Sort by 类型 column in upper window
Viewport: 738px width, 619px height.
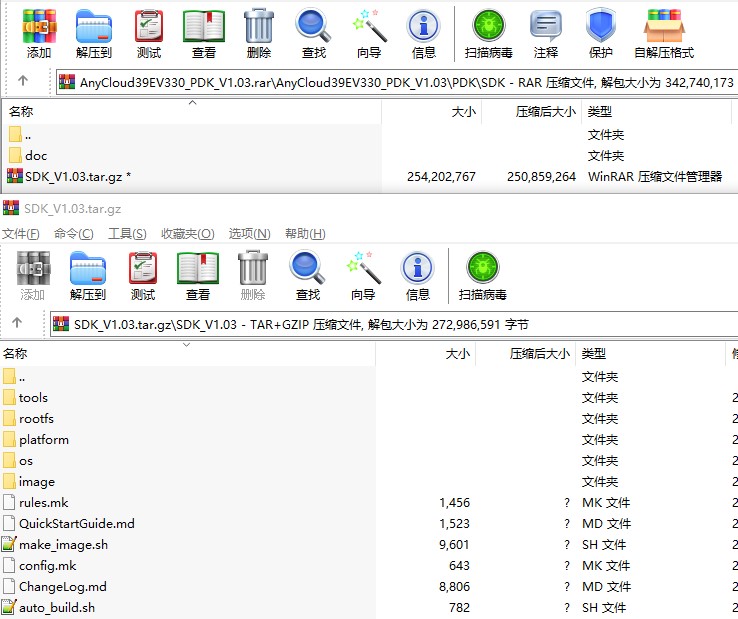tap(657, 112)
